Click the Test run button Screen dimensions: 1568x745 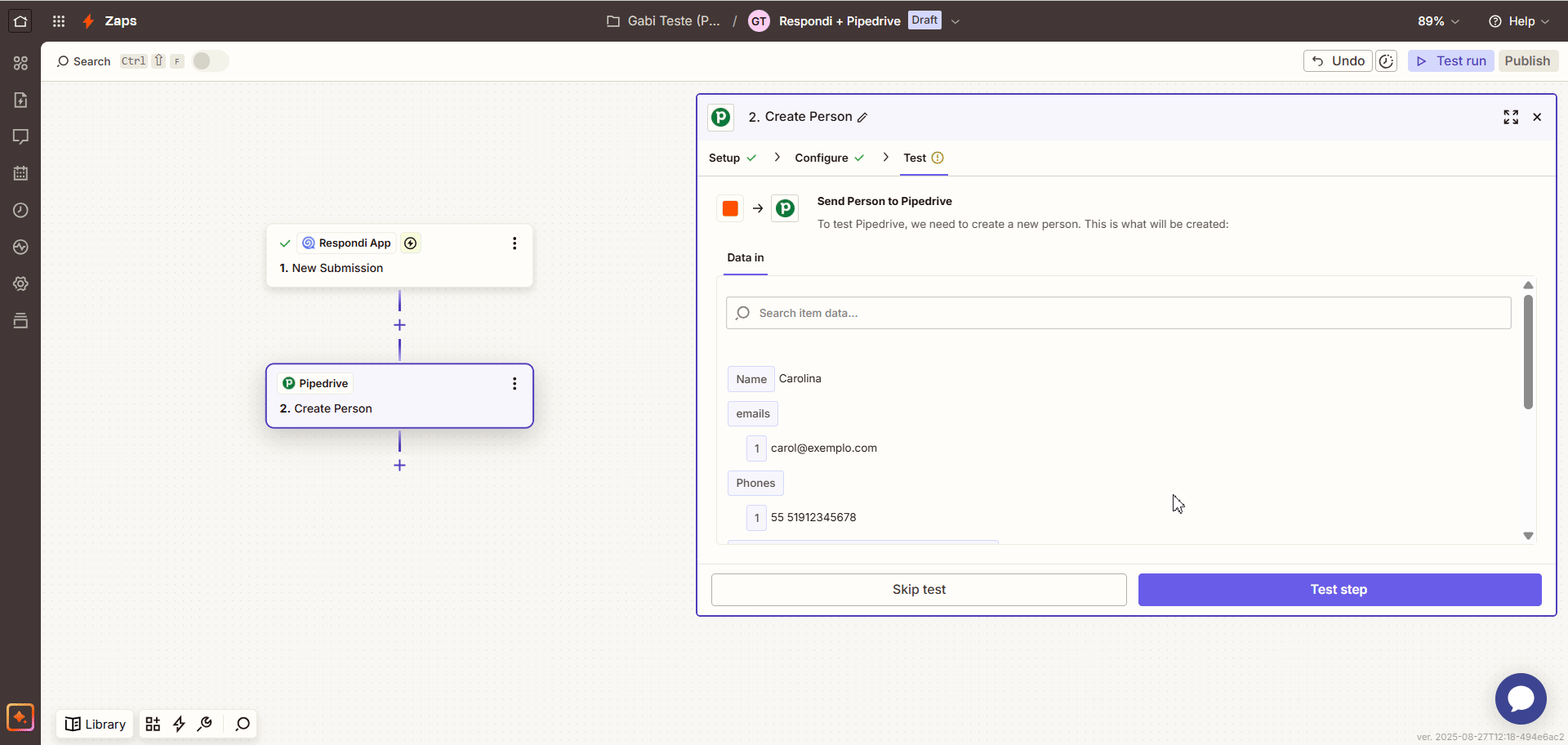click(x=1451, y=61)
